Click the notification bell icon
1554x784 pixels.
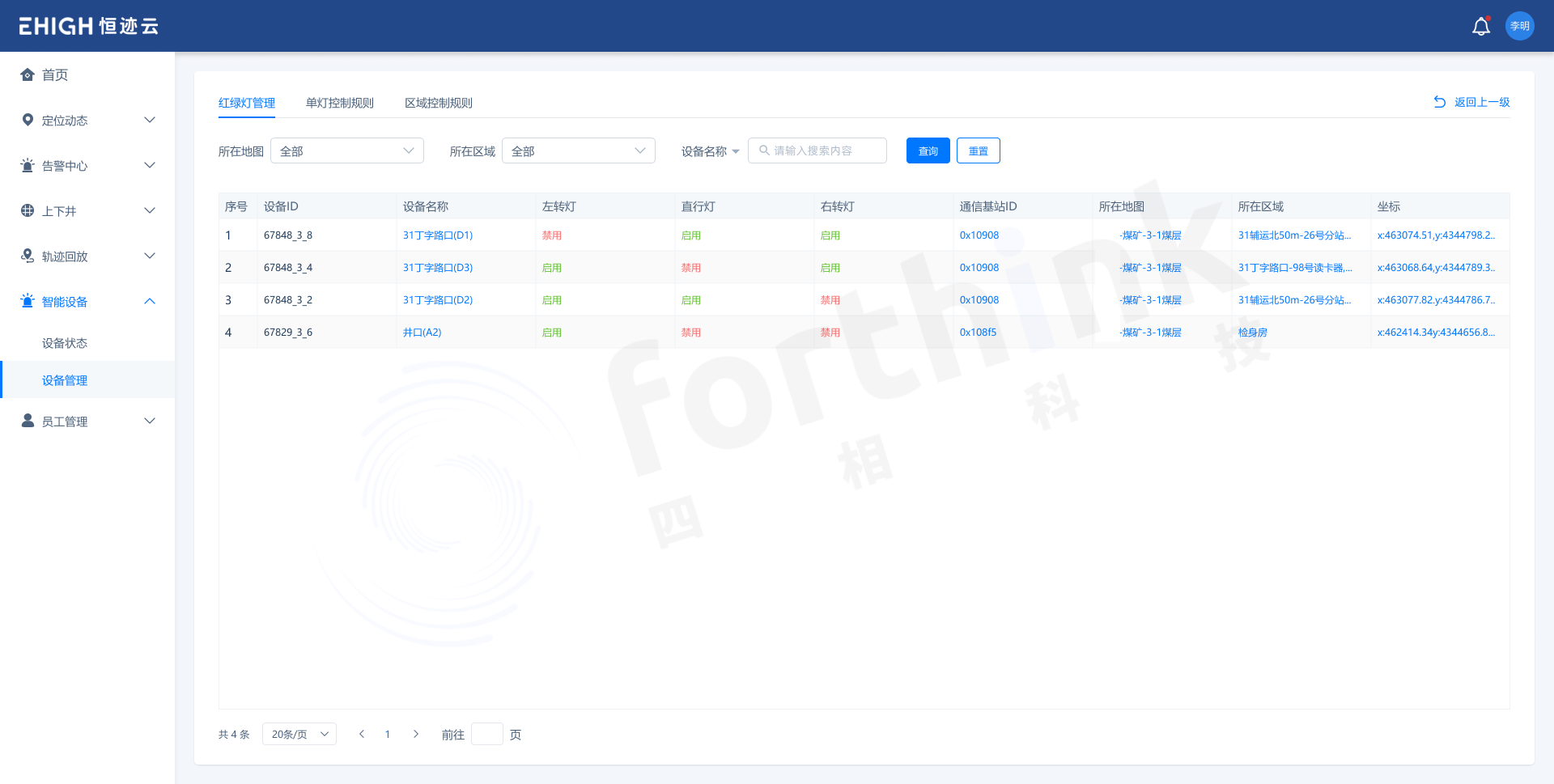[1480, 27]
